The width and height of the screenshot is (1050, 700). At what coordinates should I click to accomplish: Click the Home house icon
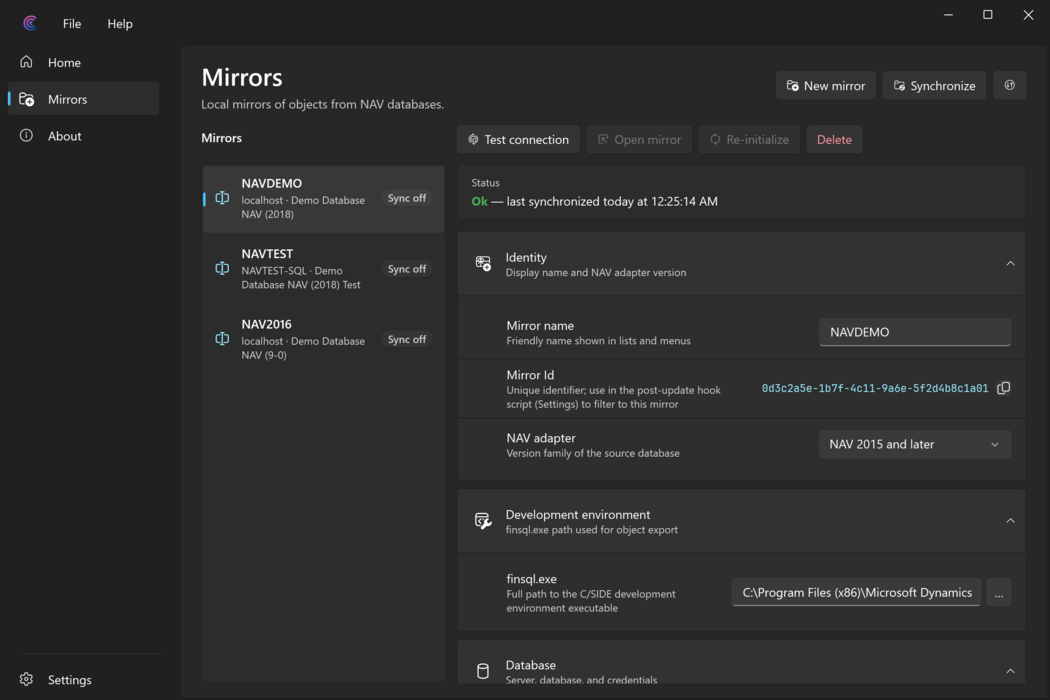coord(26,62)
